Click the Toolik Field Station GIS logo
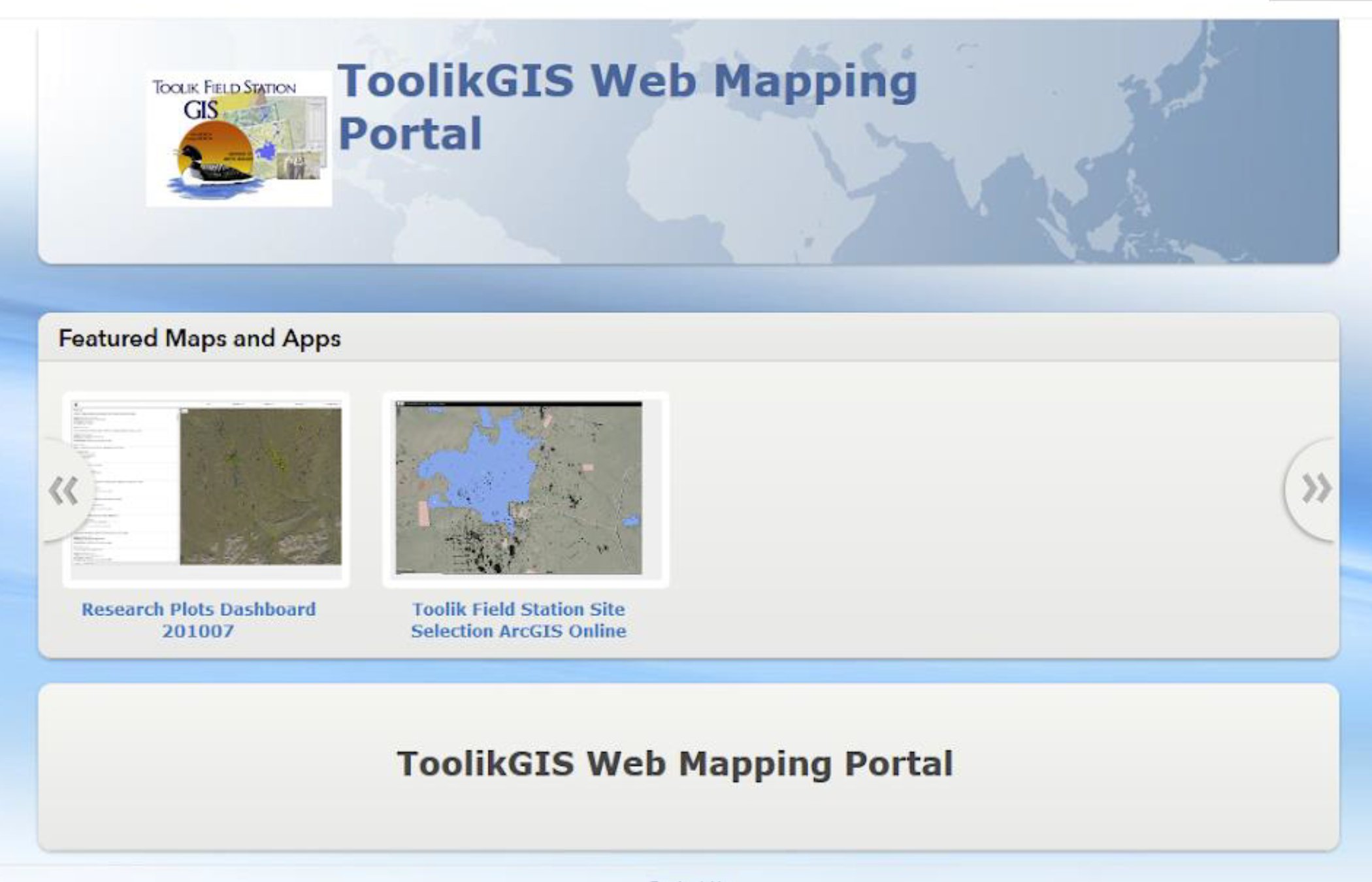The width and height of the screenshot is (1372, 882). point(239,139)
